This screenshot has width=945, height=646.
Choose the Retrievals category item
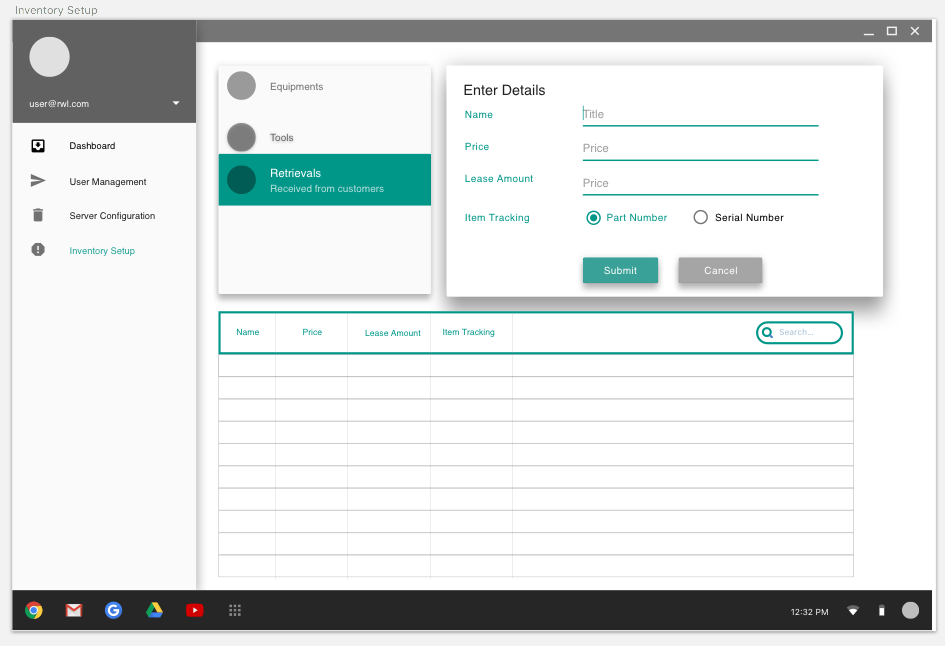324,180
